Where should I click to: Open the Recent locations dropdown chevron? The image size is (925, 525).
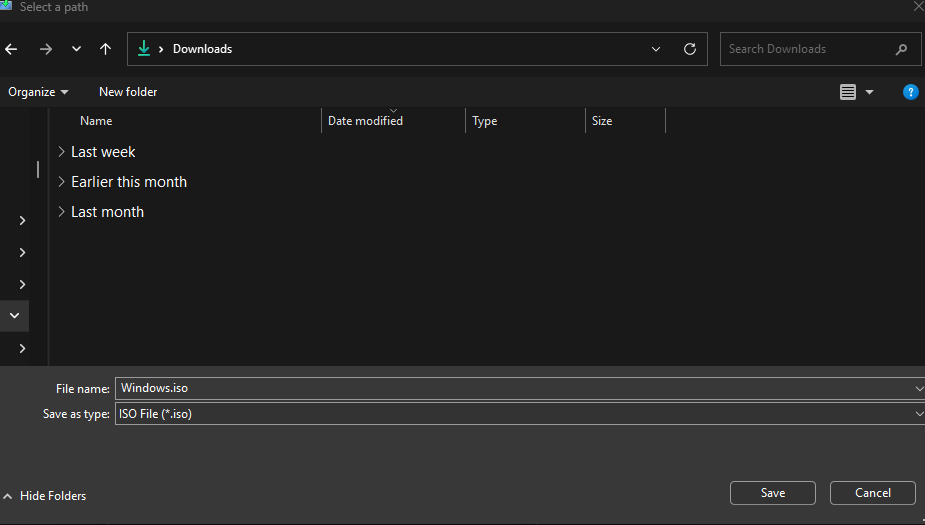click(x=76, y=49)
